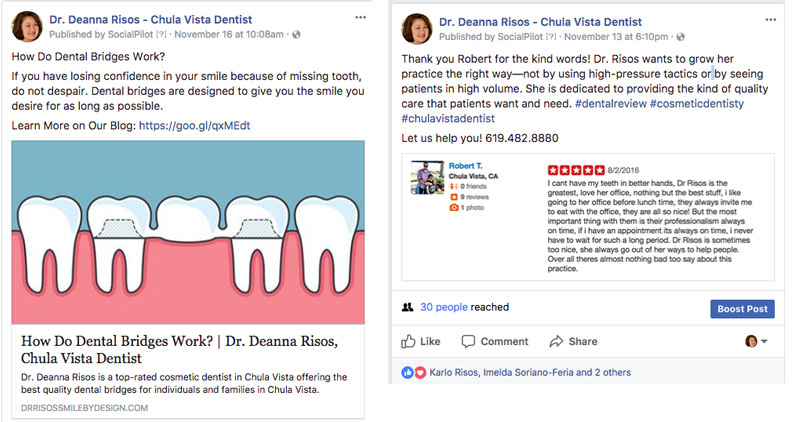Open Imelda Soriano-Feria in reactions list
The width and height of the screenshot is (792, 422).
coord(528,372)
